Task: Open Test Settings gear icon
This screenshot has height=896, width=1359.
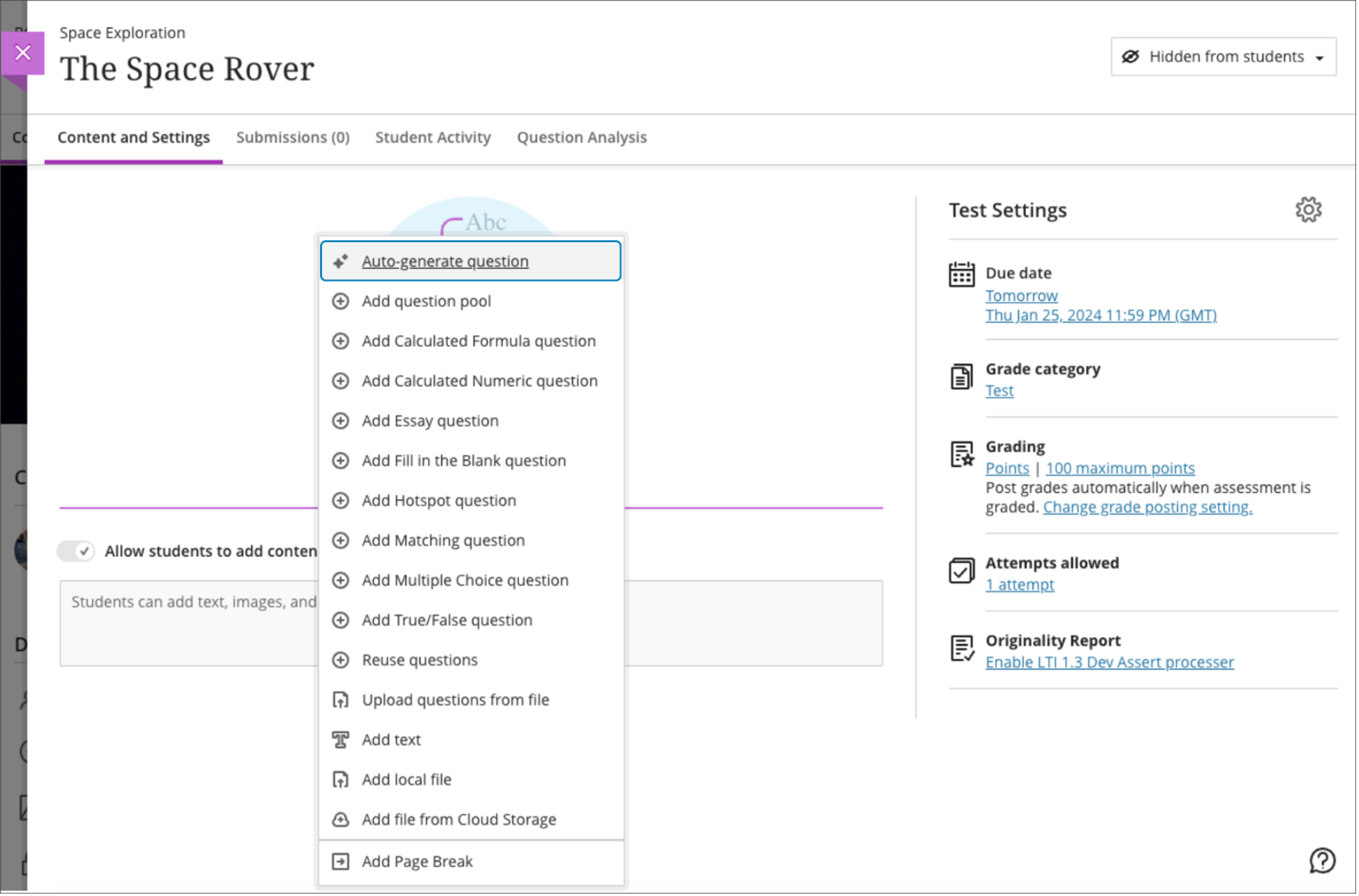Action: coord(1308,210)
